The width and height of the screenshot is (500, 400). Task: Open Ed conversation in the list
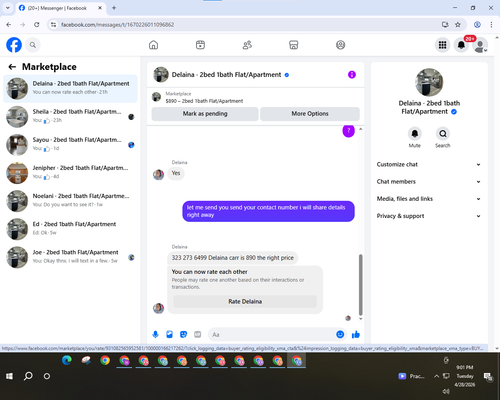click(70, 229)
